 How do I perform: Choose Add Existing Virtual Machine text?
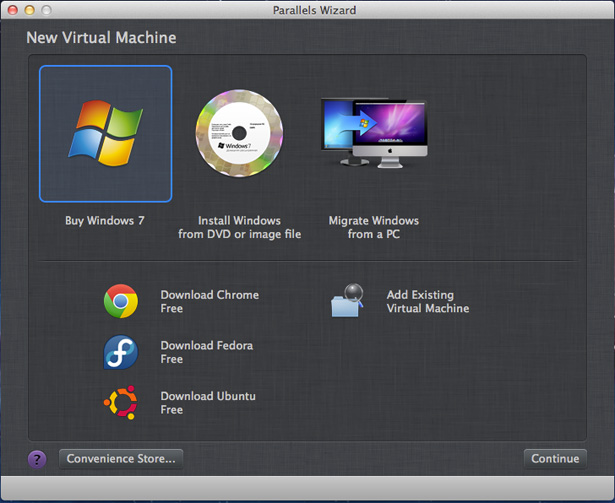428,301
